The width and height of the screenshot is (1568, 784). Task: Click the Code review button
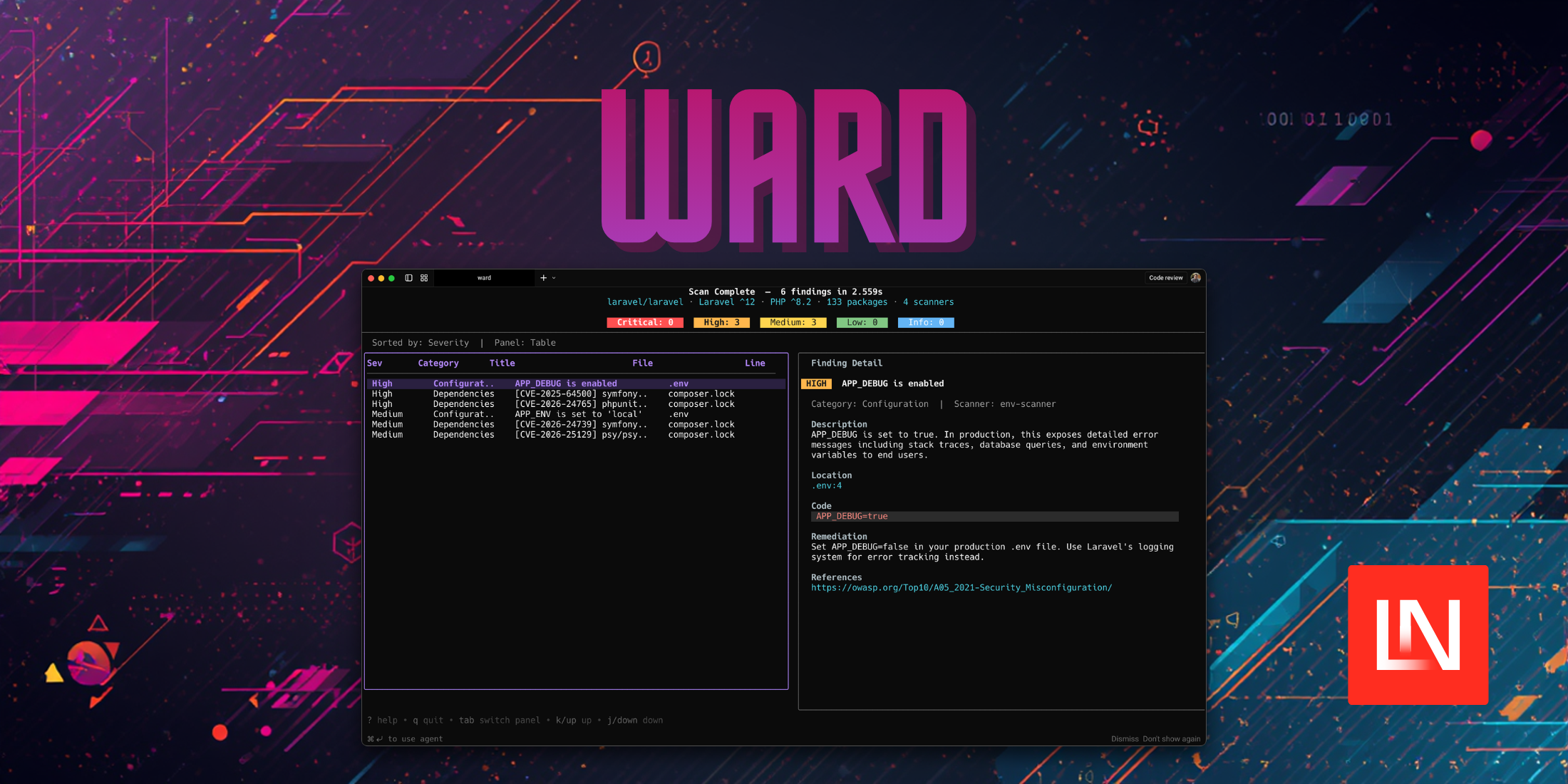point(1166,278)
